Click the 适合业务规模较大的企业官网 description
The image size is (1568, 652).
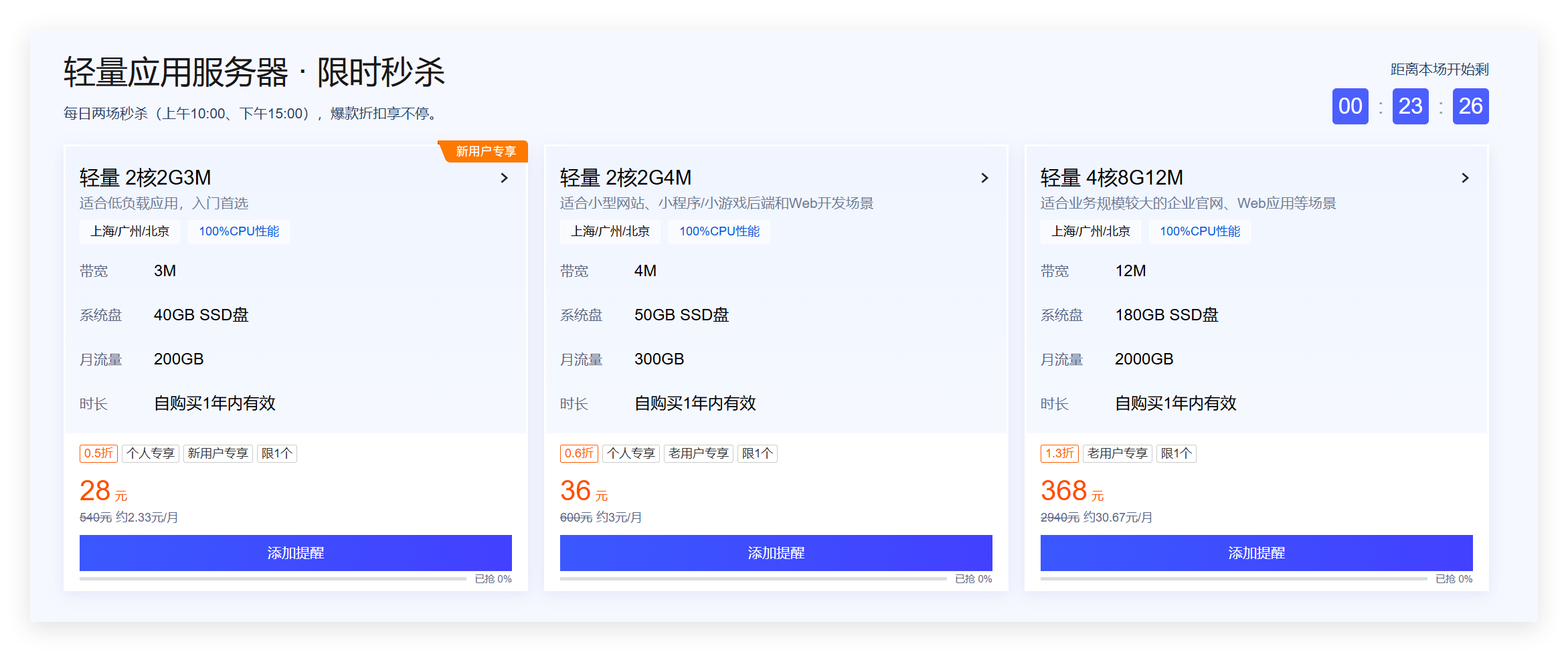coord(1189,203)
